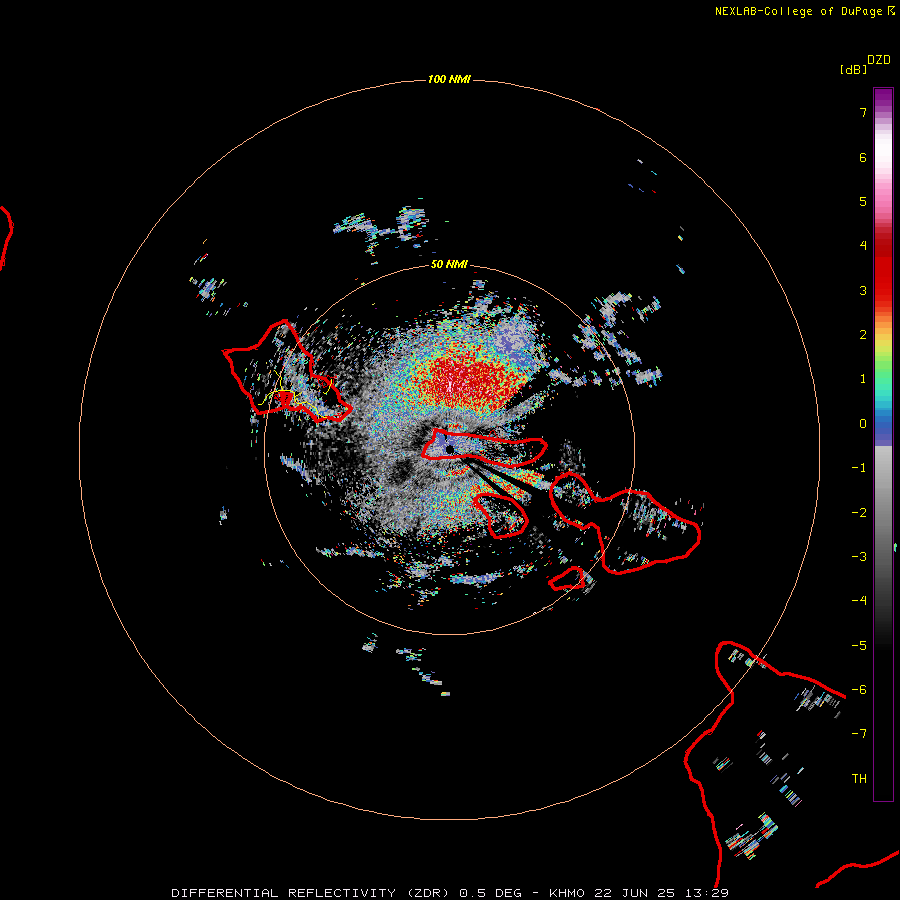Image resolution: width=900 pixels, height=900 pixels.
Task: Click the -4 dB legend tick label
Action: pos(859,601)
